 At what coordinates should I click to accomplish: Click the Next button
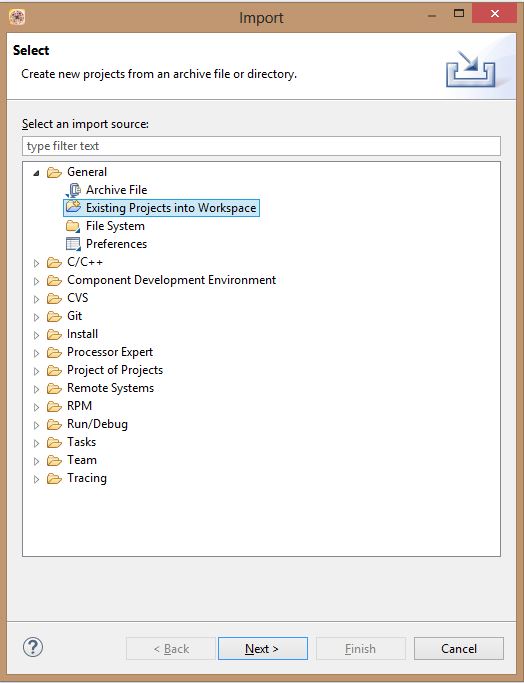pyautogui.click(x=263, y=649)
